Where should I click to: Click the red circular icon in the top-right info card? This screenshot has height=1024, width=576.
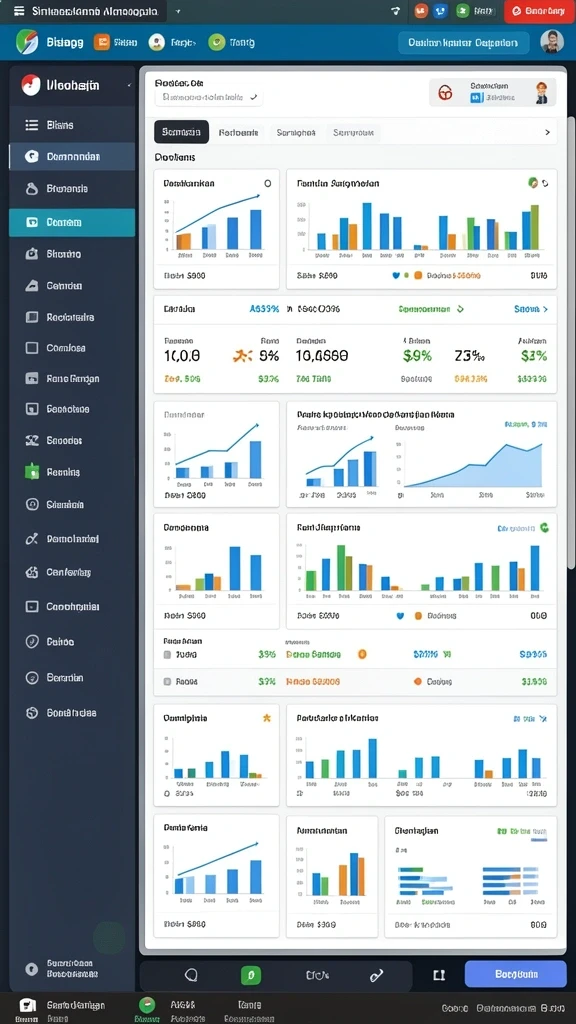pyautogui.click(x=446, y=93)
